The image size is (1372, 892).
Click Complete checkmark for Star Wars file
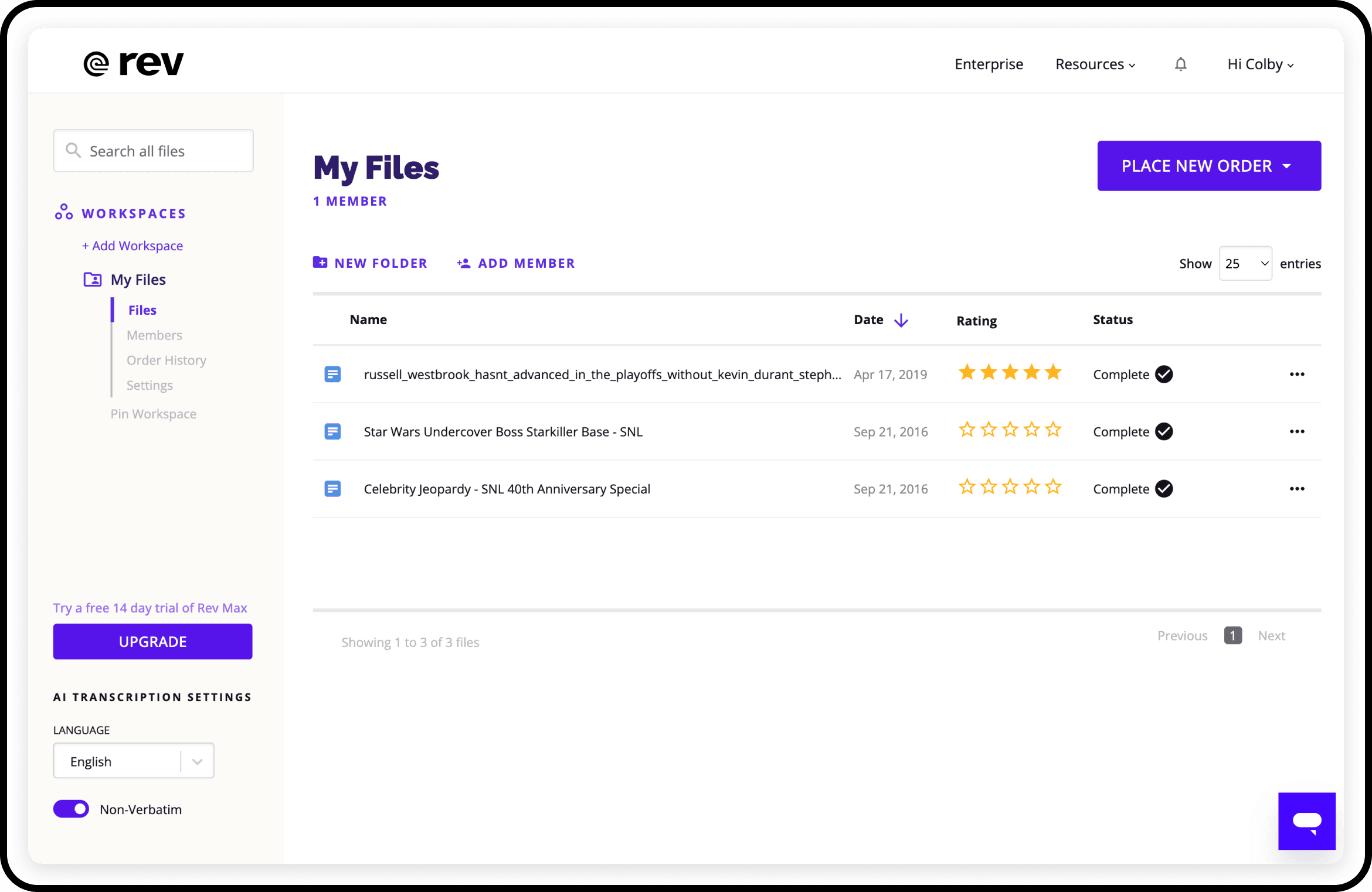click(x=1164, y=431)
